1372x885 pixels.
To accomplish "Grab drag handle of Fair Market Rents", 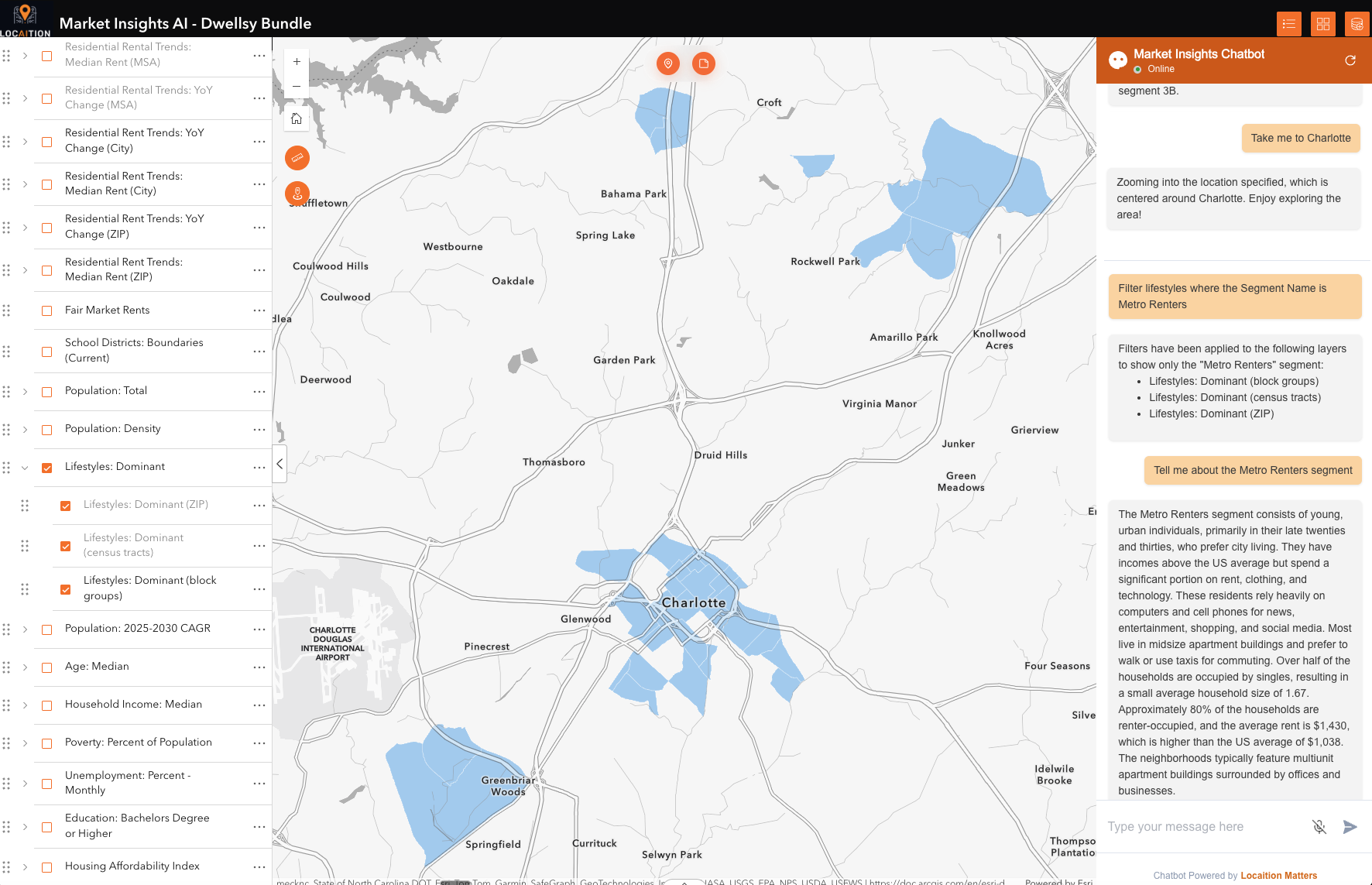I will tap(6, 310).
